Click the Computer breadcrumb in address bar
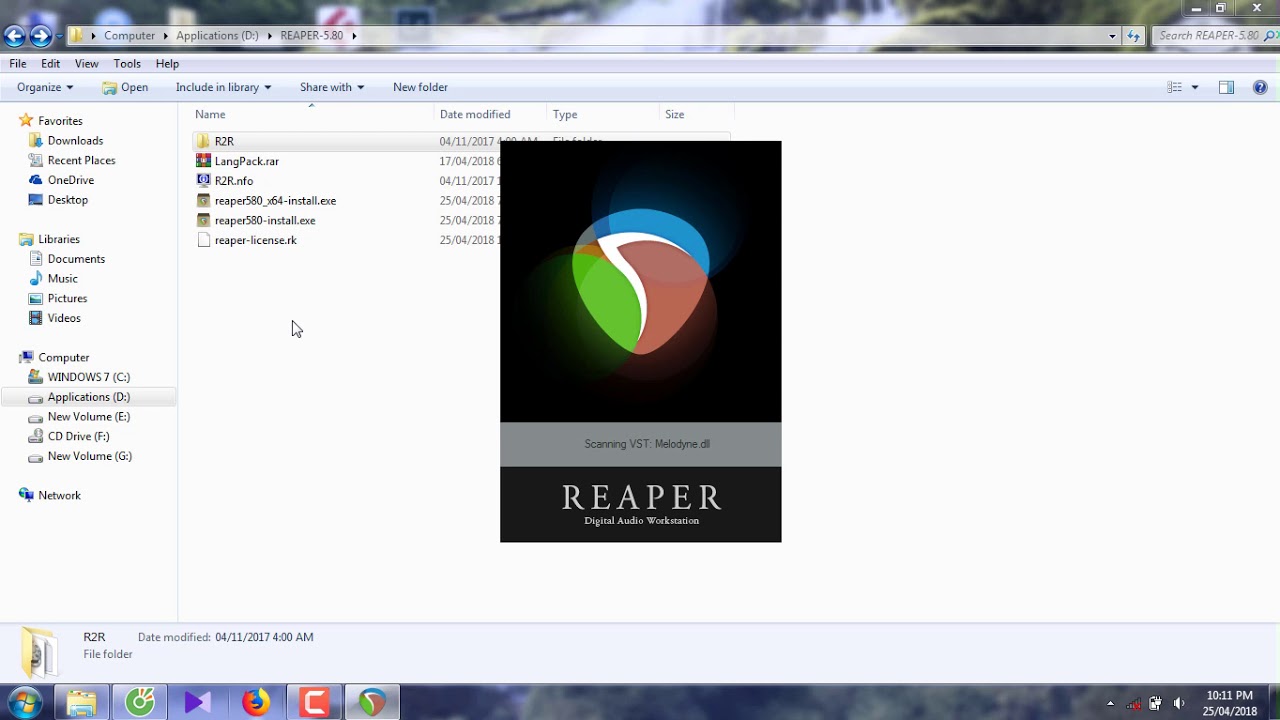This screenshot has height=720, width=1280. point(130,36)
